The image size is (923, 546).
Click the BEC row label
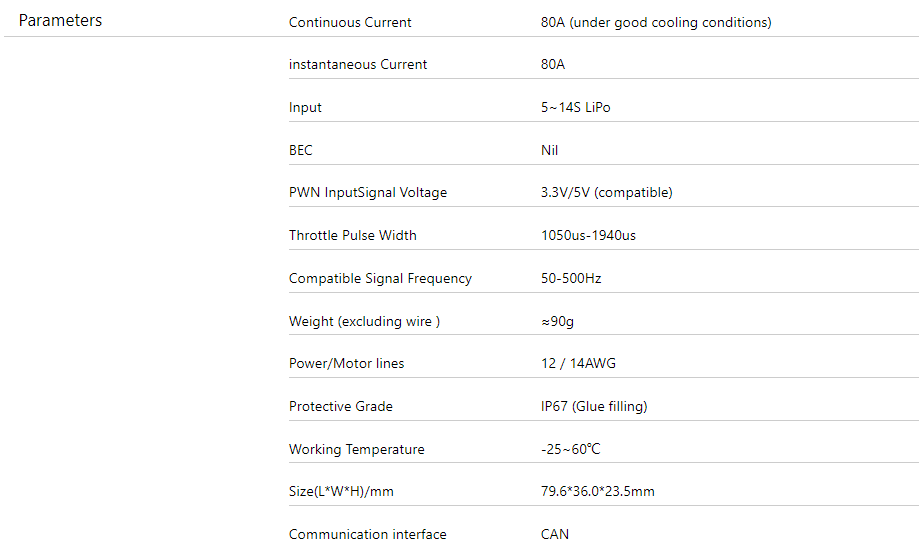point(300,150)
